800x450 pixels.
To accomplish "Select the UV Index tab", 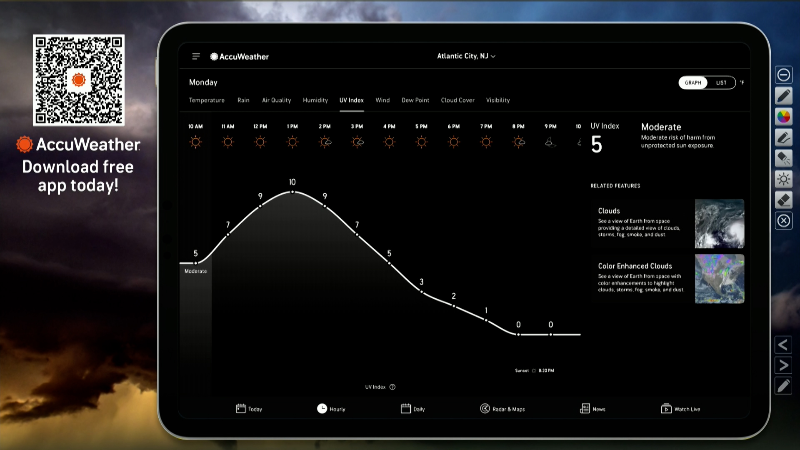I will [x=352, y=100].
